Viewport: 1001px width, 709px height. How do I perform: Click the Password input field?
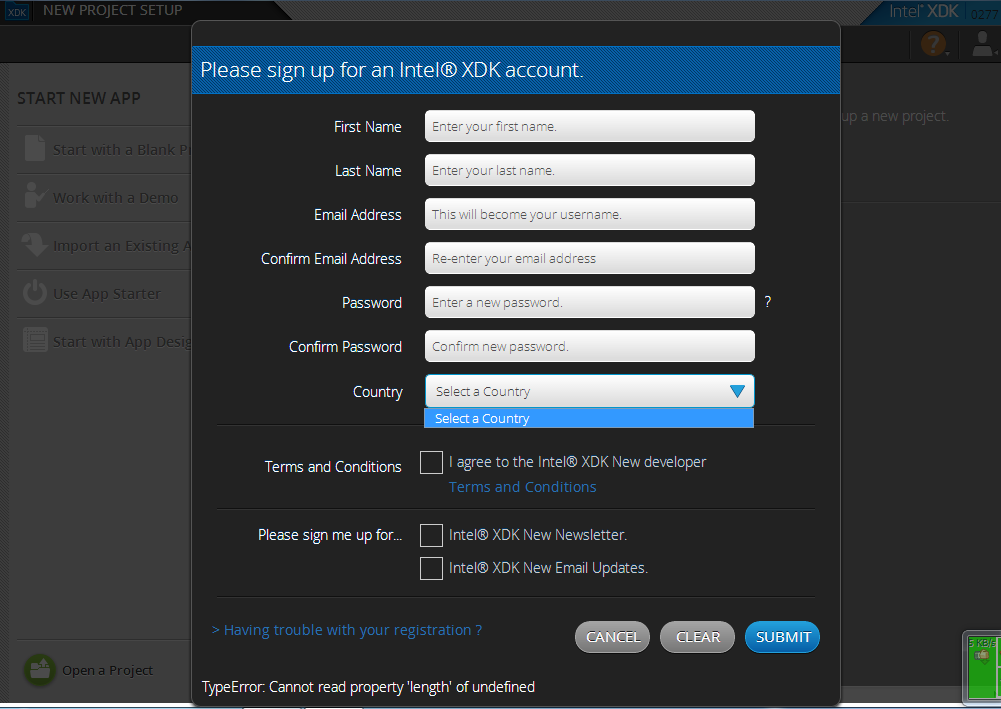(x=590, y=302)
